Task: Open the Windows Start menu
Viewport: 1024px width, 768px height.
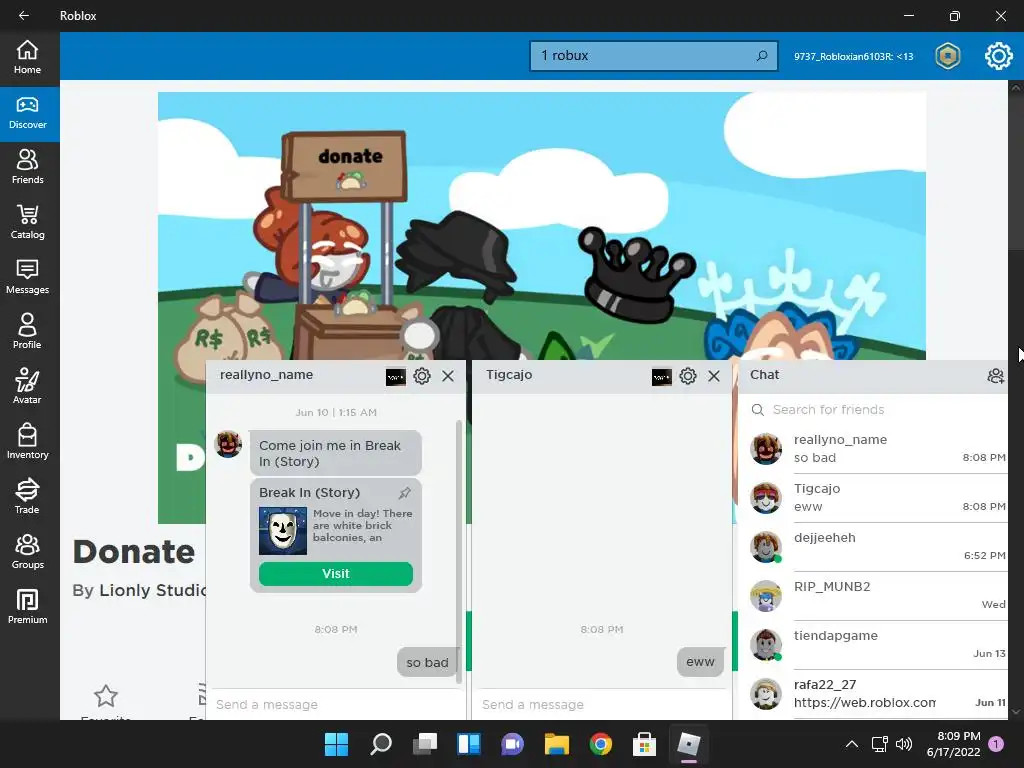Action: [336, 744]
